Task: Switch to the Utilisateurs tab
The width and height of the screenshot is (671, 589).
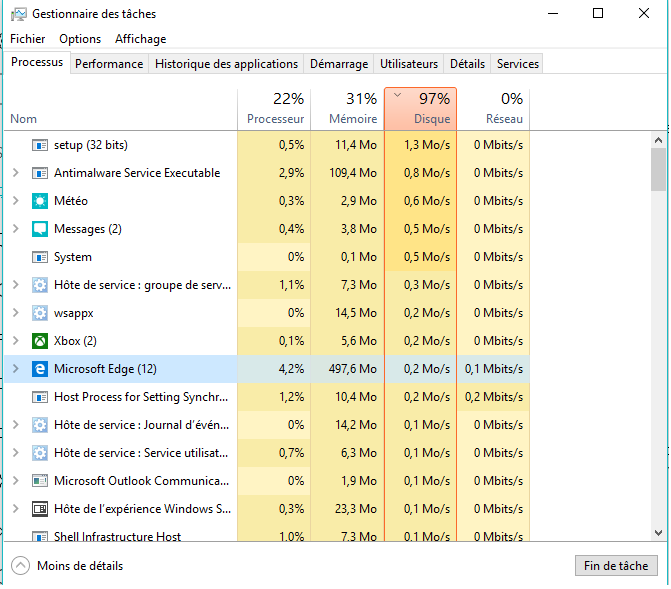Action: pyautogui.click(x=409, y=64)
